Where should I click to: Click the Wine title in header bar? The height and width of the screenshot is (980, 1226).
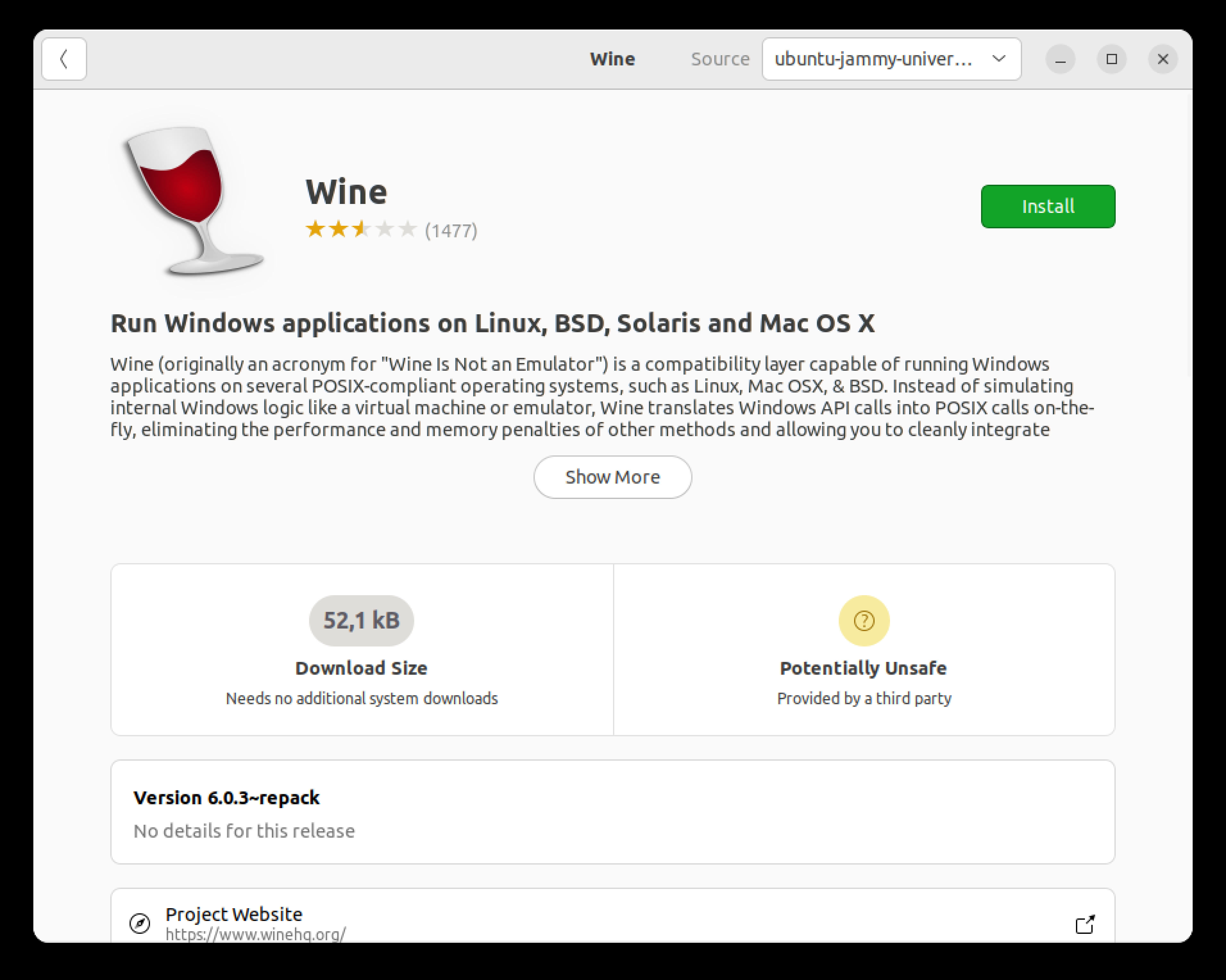tap(612, 59)
